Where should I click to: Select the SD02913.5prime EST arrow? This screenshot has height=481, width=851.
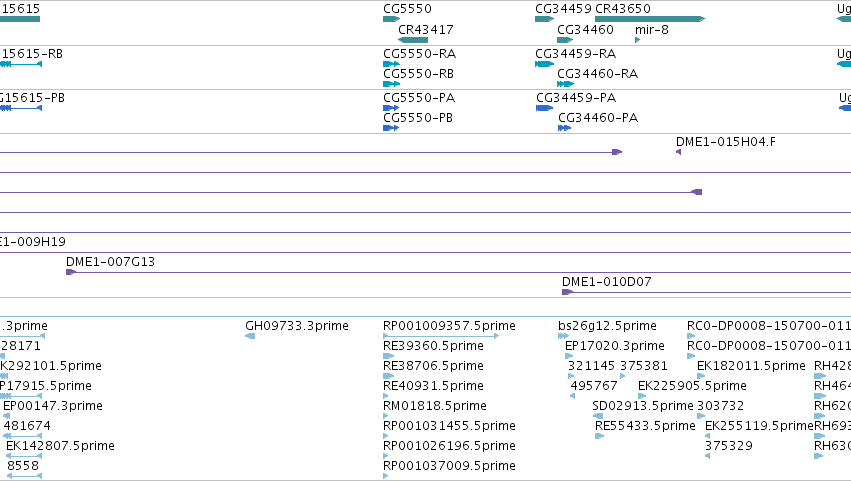(x=598, y=416)
